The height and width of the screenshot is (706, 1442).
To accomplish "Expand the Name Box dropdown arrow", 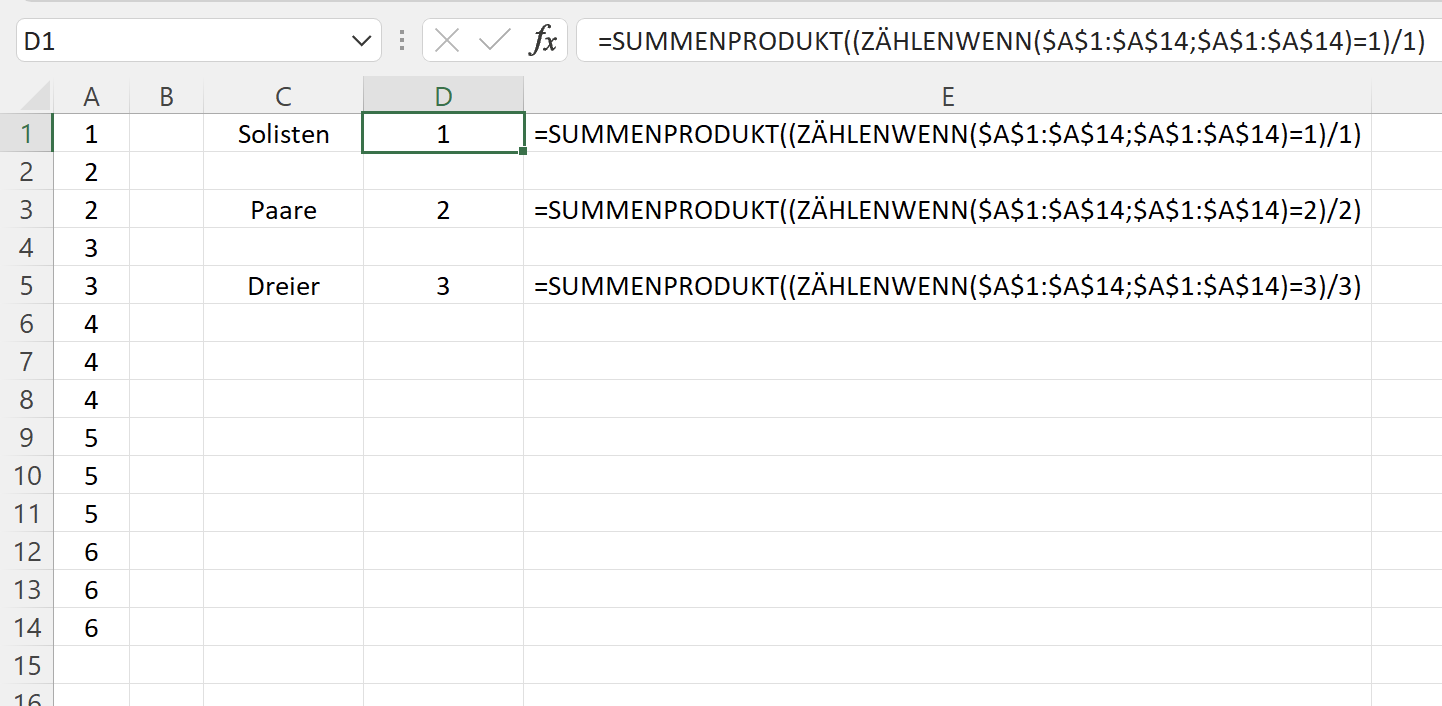I will (x=360, y=41).
